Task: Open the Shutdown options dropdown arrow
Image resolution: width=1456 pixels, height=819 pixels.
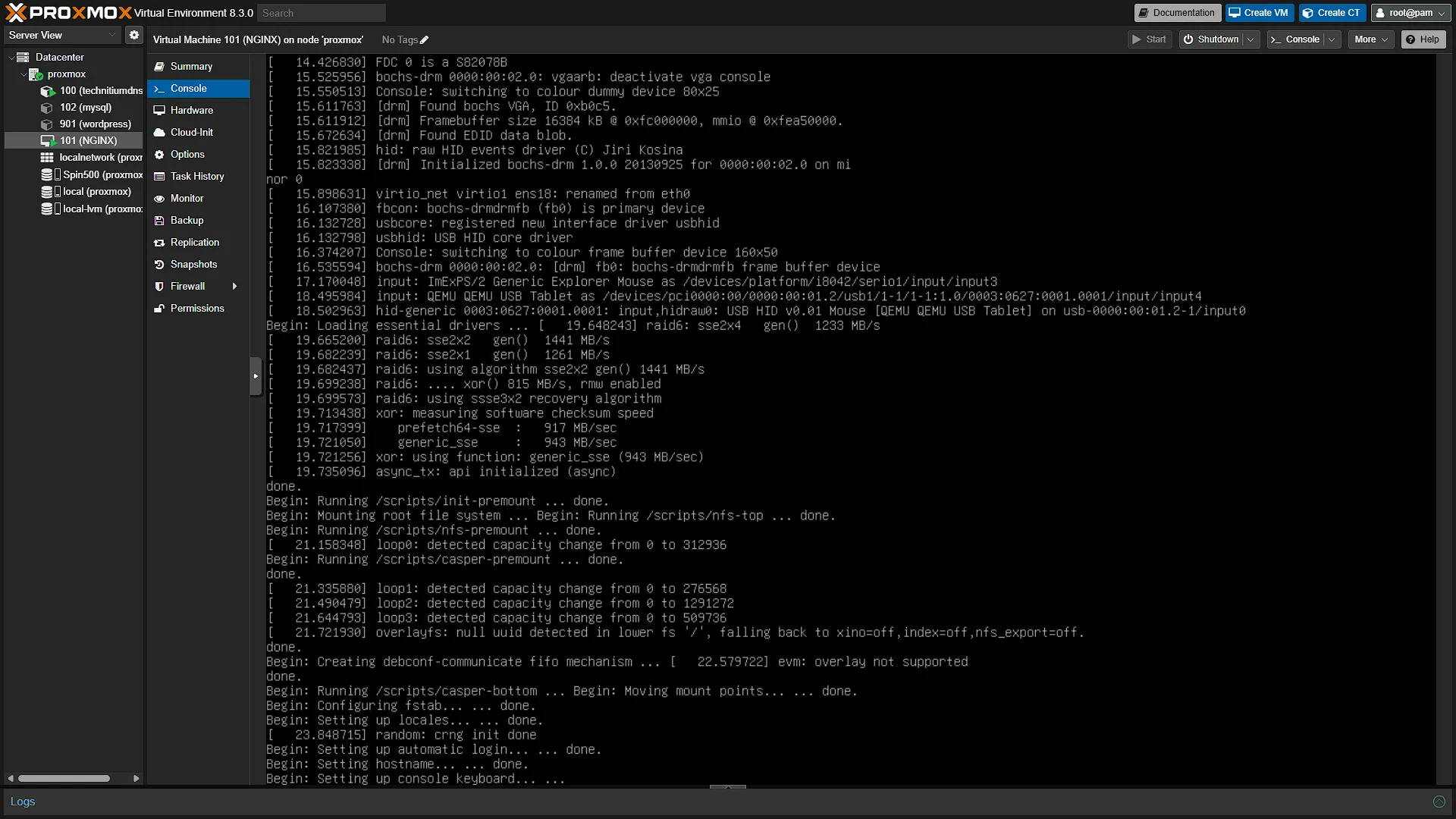Action: (1250, 39)
